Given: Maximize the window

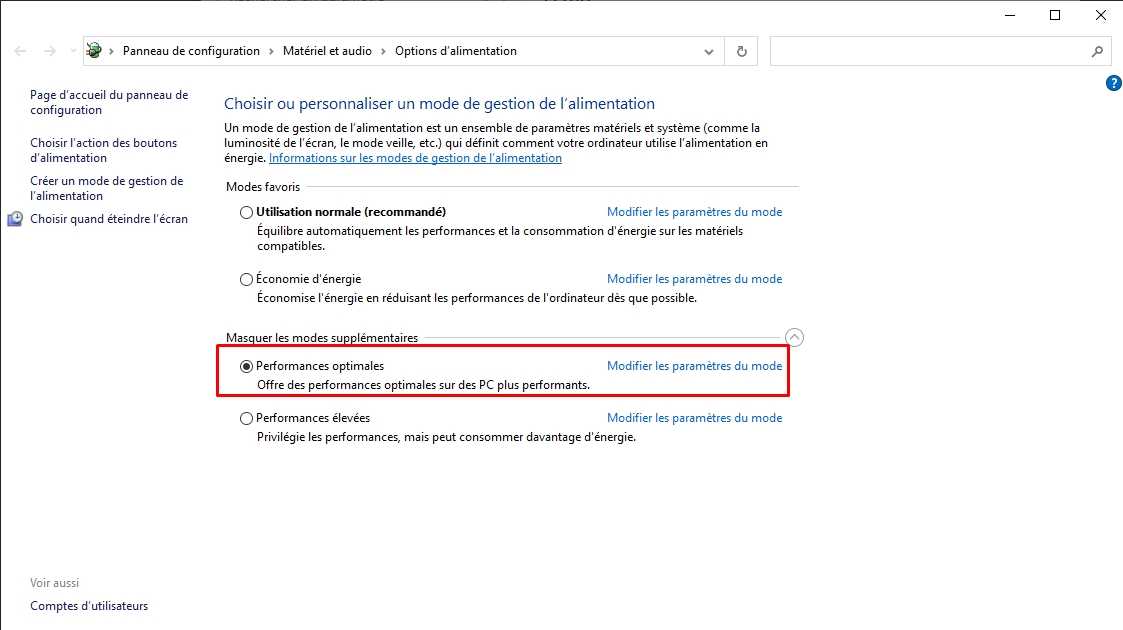Looking at the screenshot, I should (x=1055, y=15).
